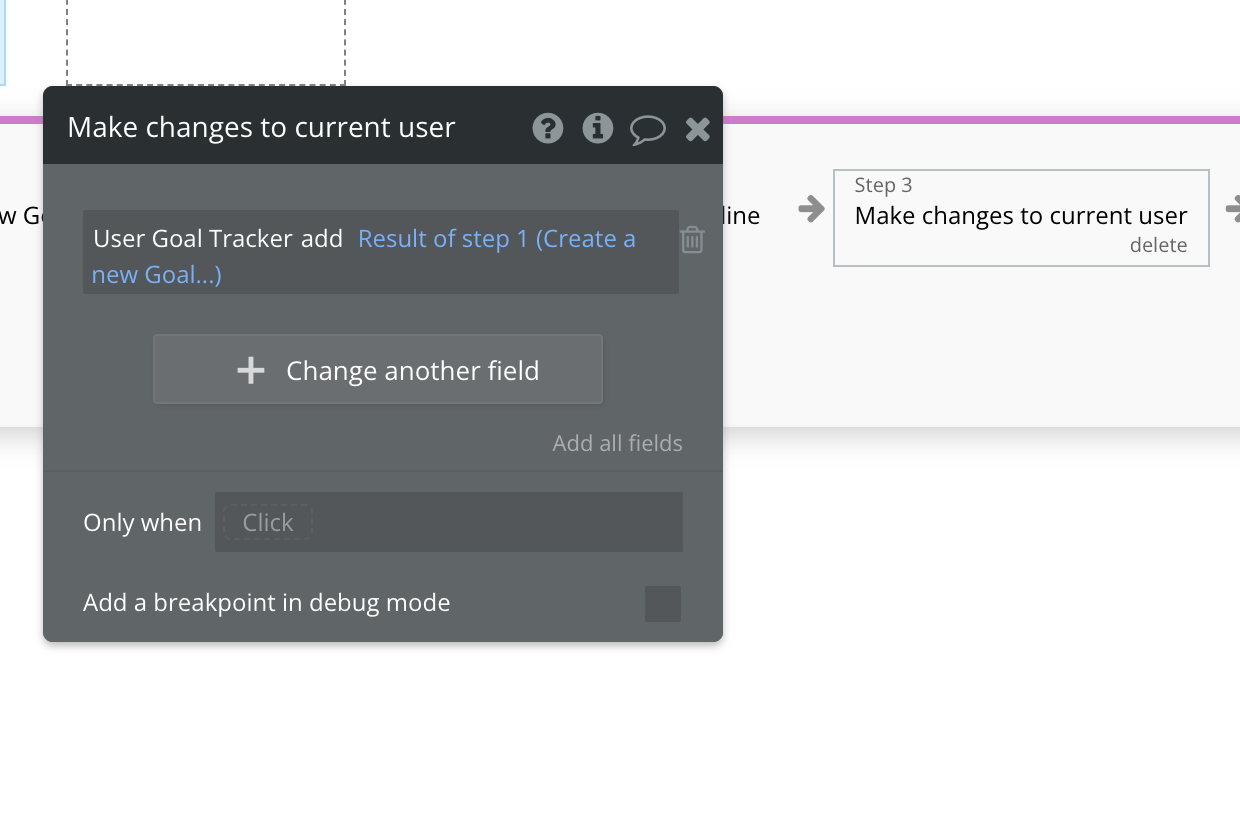Image resolution: width=1240 pixels, height=836 pixels.
Task: Select the dashed outline element box at top
Action: [x=206, y=42]
